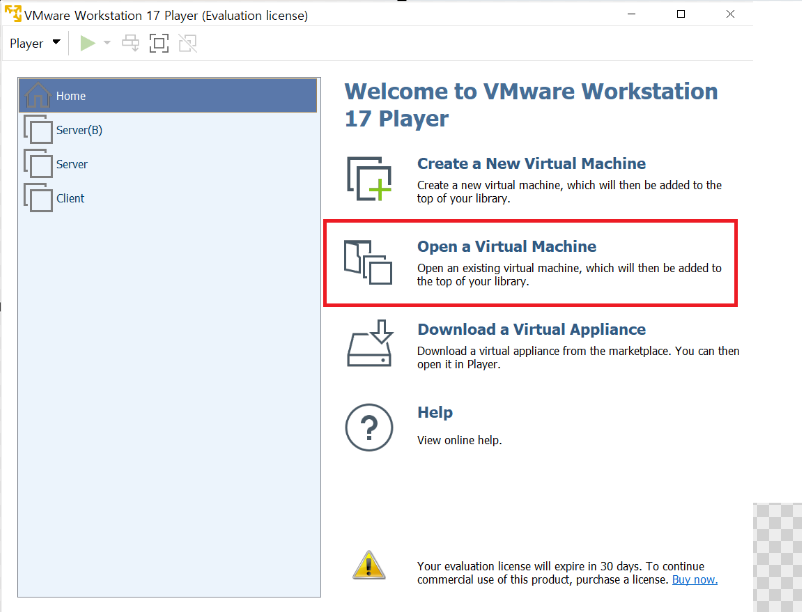Click Create a New Virtual Machine heading
The height and width of the screenshot is (612, 802).
tap(531, 164)
